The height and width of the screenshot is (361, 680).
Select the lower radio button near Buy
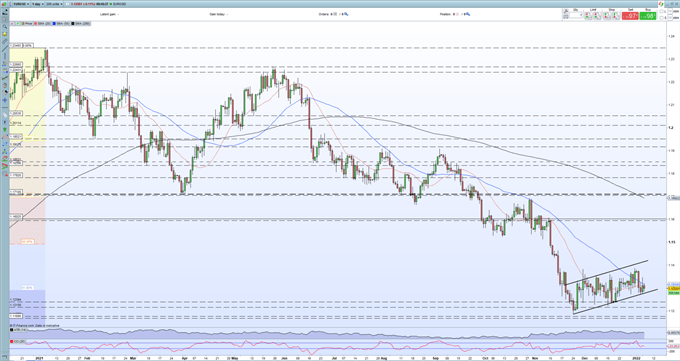tap(661, 18)
